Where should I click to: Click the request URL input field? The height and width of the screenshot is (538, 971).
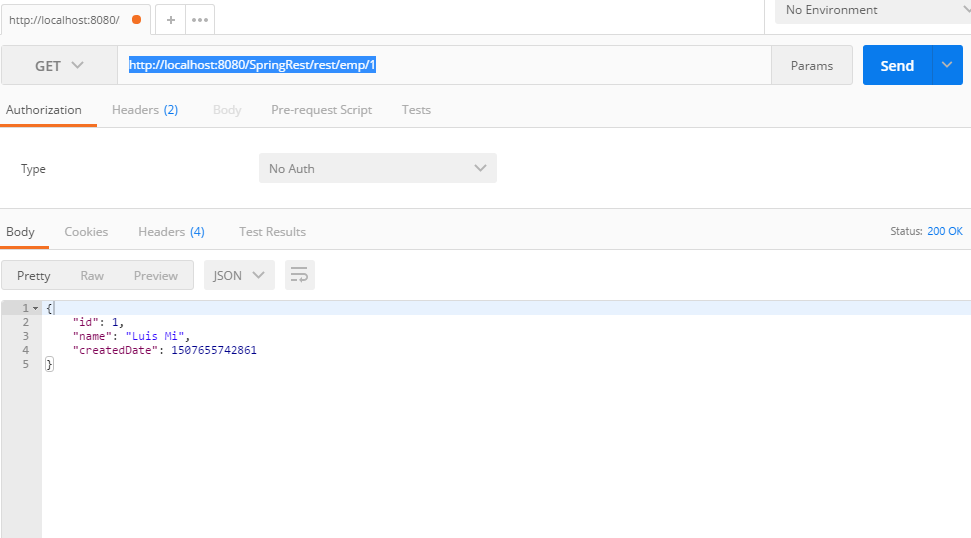point(444,65)
